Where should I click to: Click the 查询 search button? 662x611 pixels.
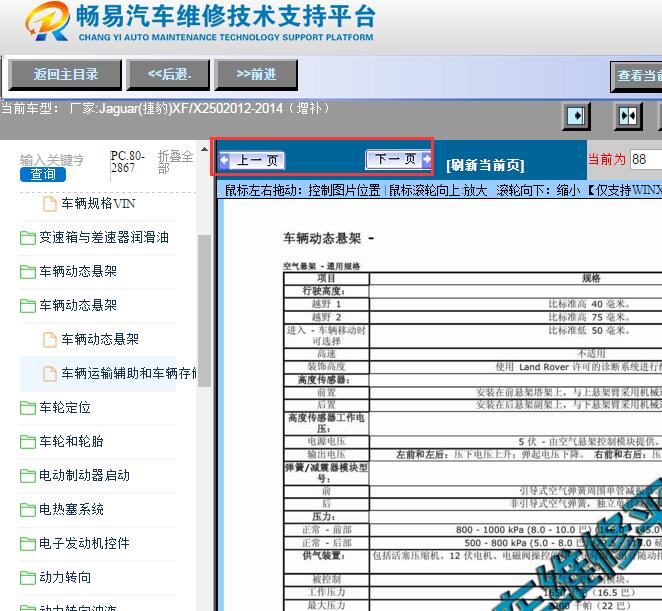[43, 174]
